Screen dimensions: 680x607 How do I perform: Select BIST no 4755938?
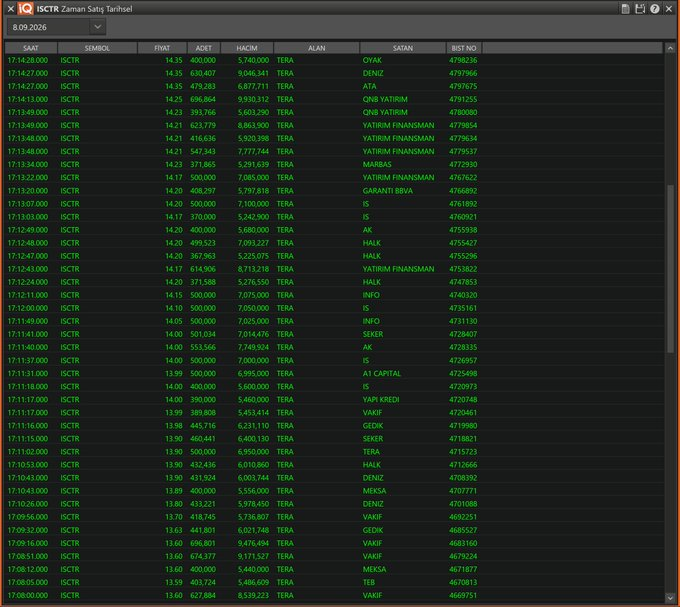(x=463, y=230)
